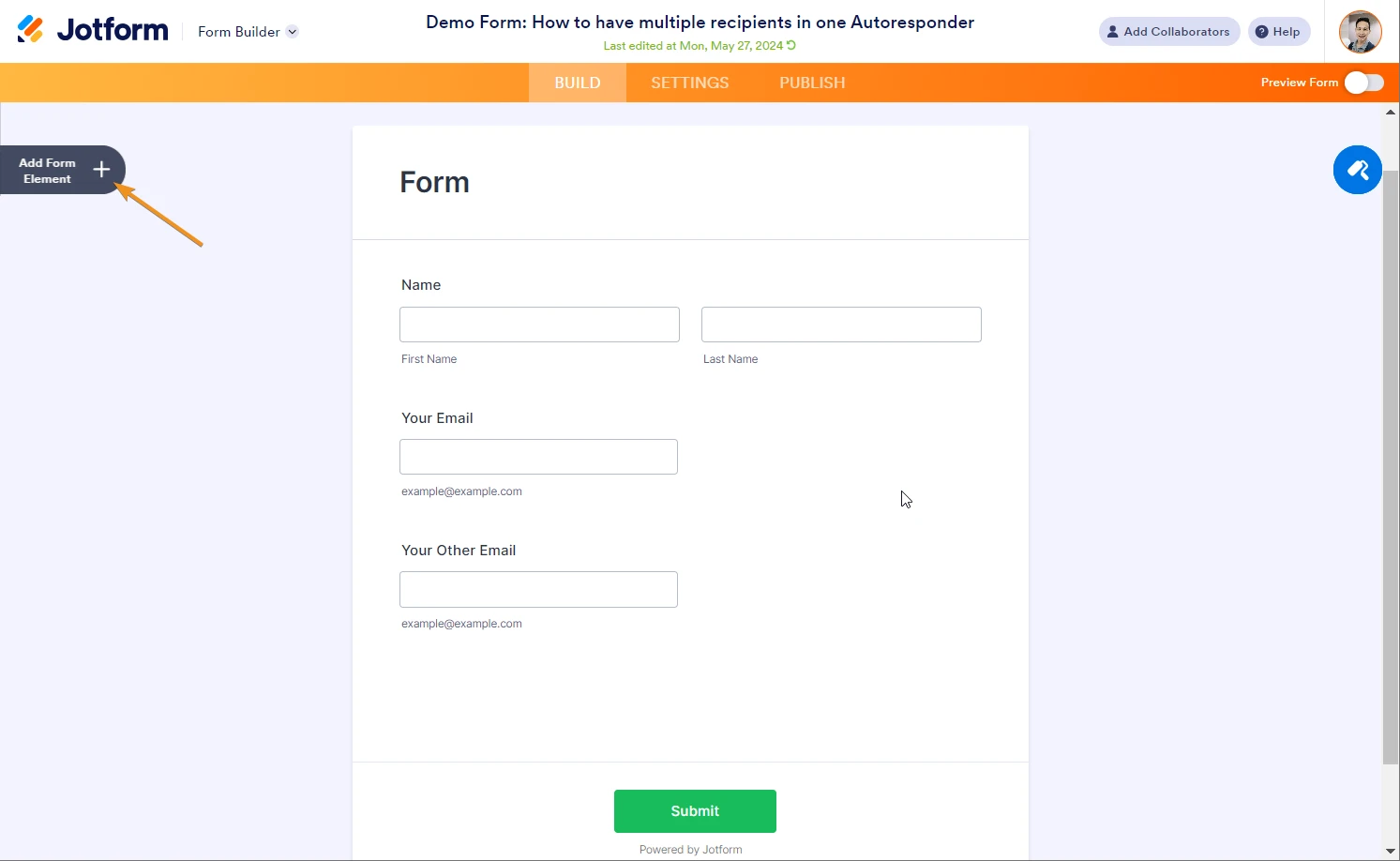Click the Jotform logo
The height and width of the screenshot is (861, 1400).
coord(91,29)
